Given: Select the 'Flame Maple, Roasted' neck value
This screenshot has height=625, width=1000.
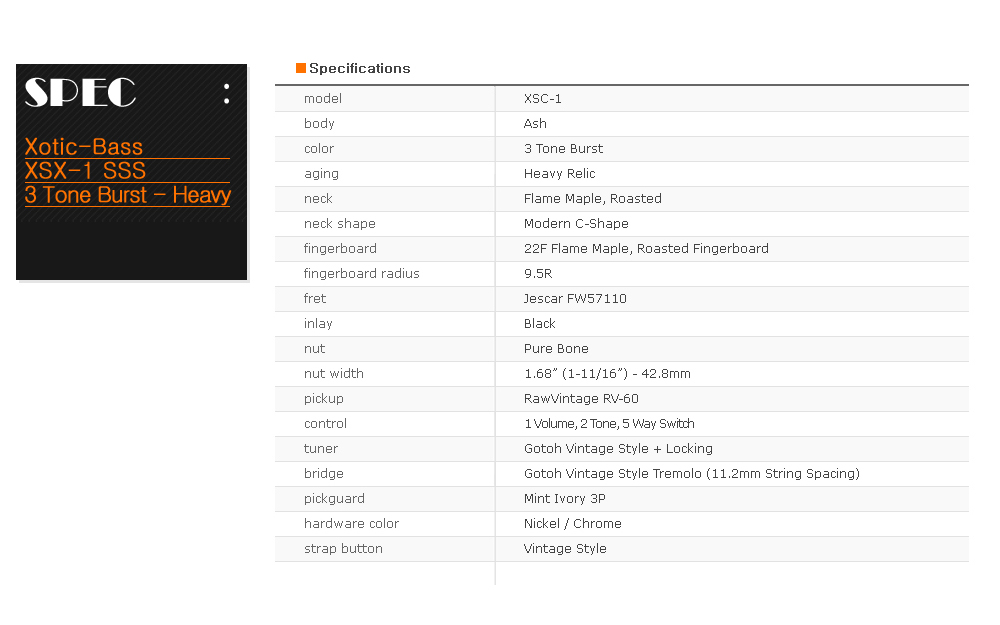Looking at the screenshot, I should [592, 199].
